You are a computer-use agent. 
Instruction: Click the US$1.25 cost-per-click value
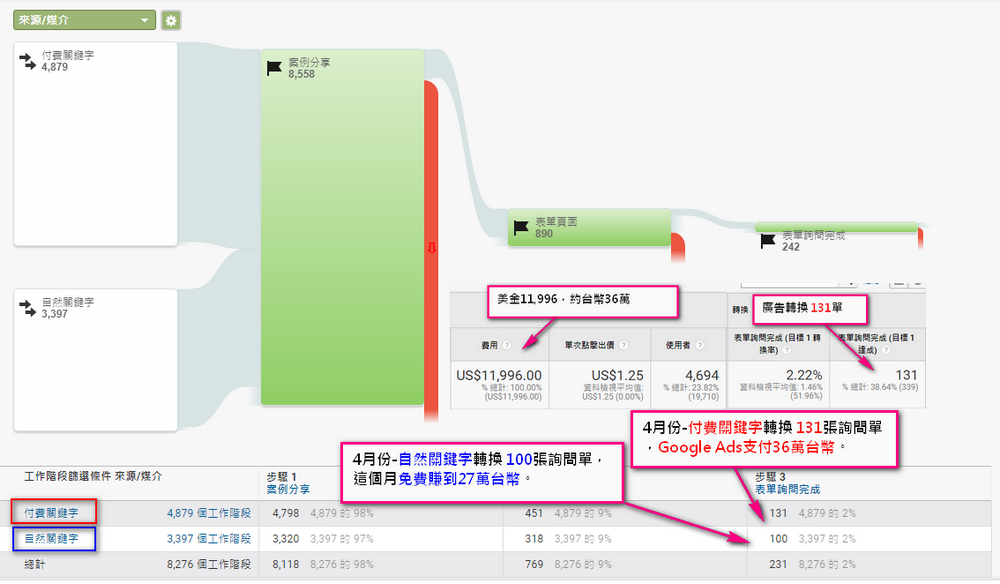click(617, 376)
